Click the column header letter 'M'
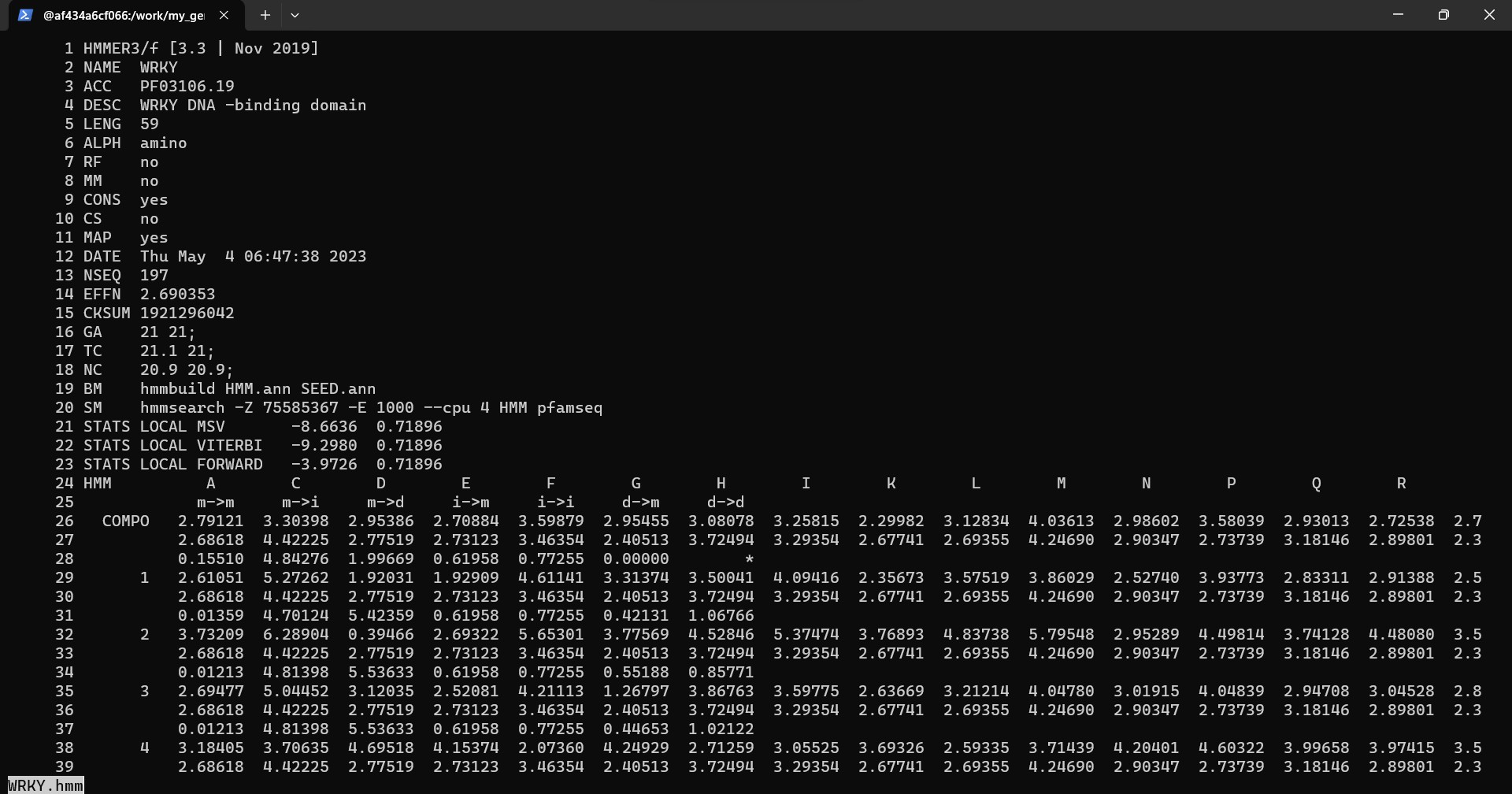Image resolution: width=1512 pixels, height=794 pixels. point(1061,483)
